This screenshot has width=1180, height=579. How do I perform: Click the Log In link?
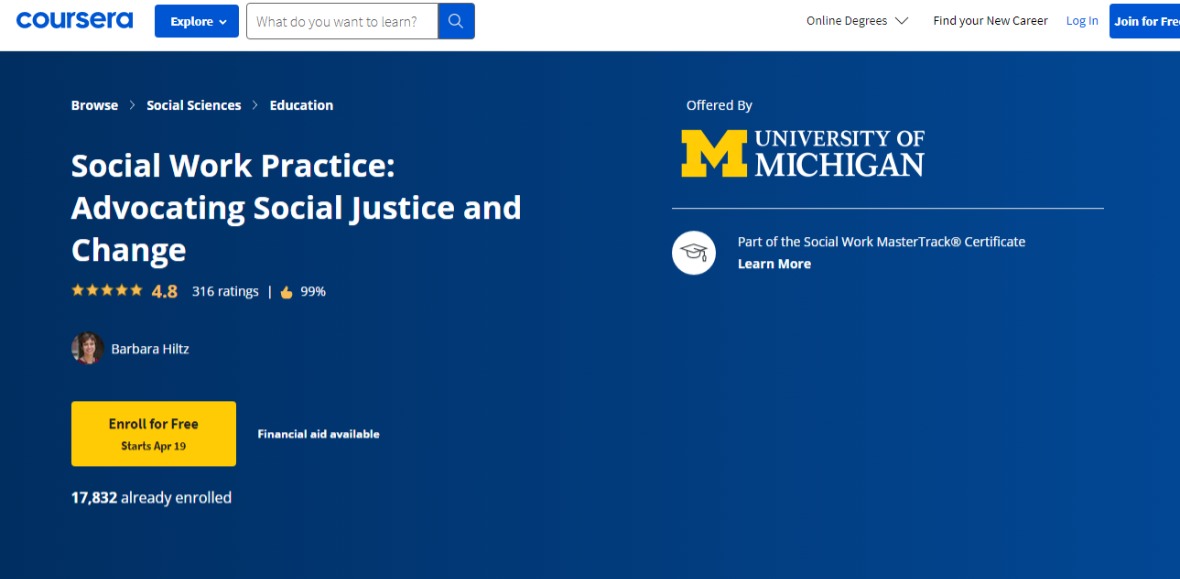(x=1082, y=21)
